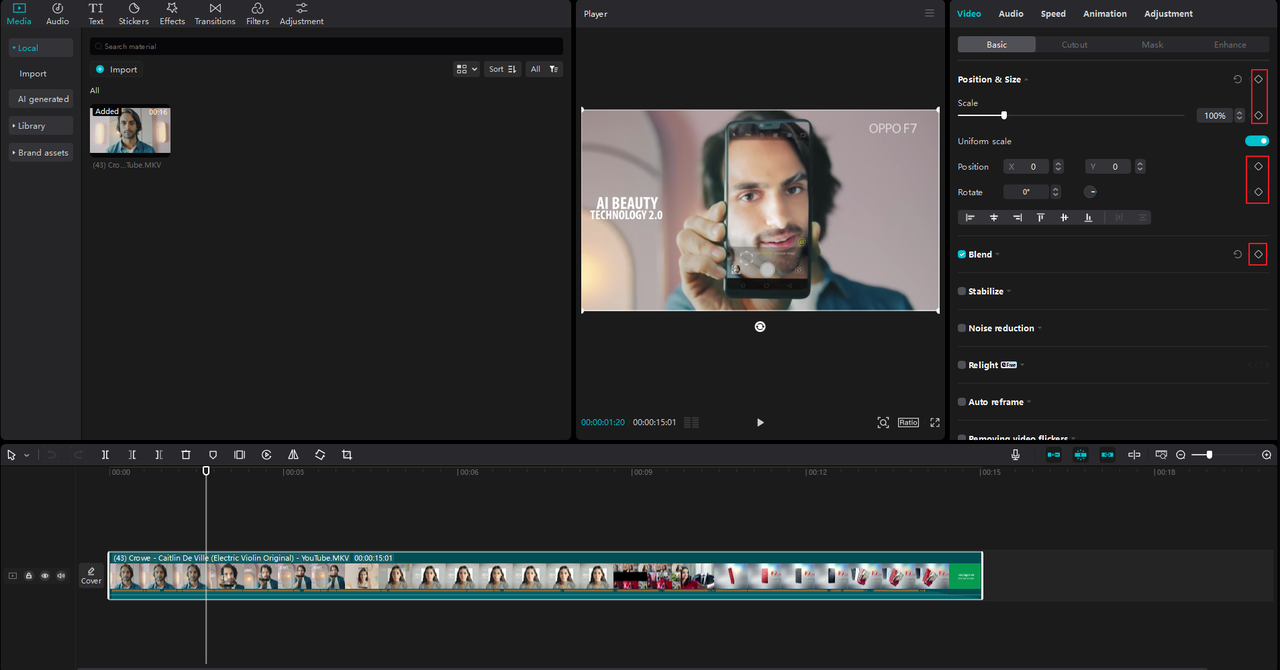Click the Split clip tool in timeline toolbar
This screenshot has width=1280, height=670.
[x=105, y=455]
